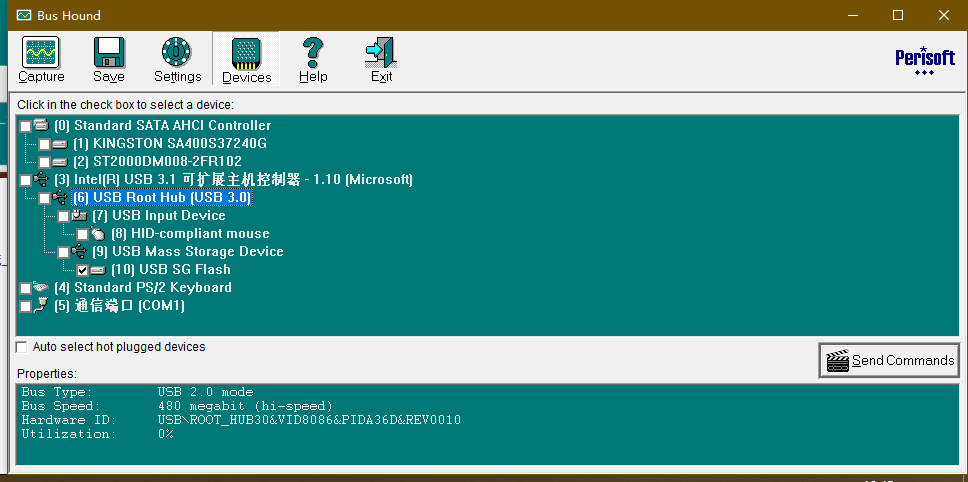The width and height of the screenshot is (968, 482).
Task: Select (1) KINGSTON SA400S37240G row
Action: pyautogui.click(x=170, y=144)
